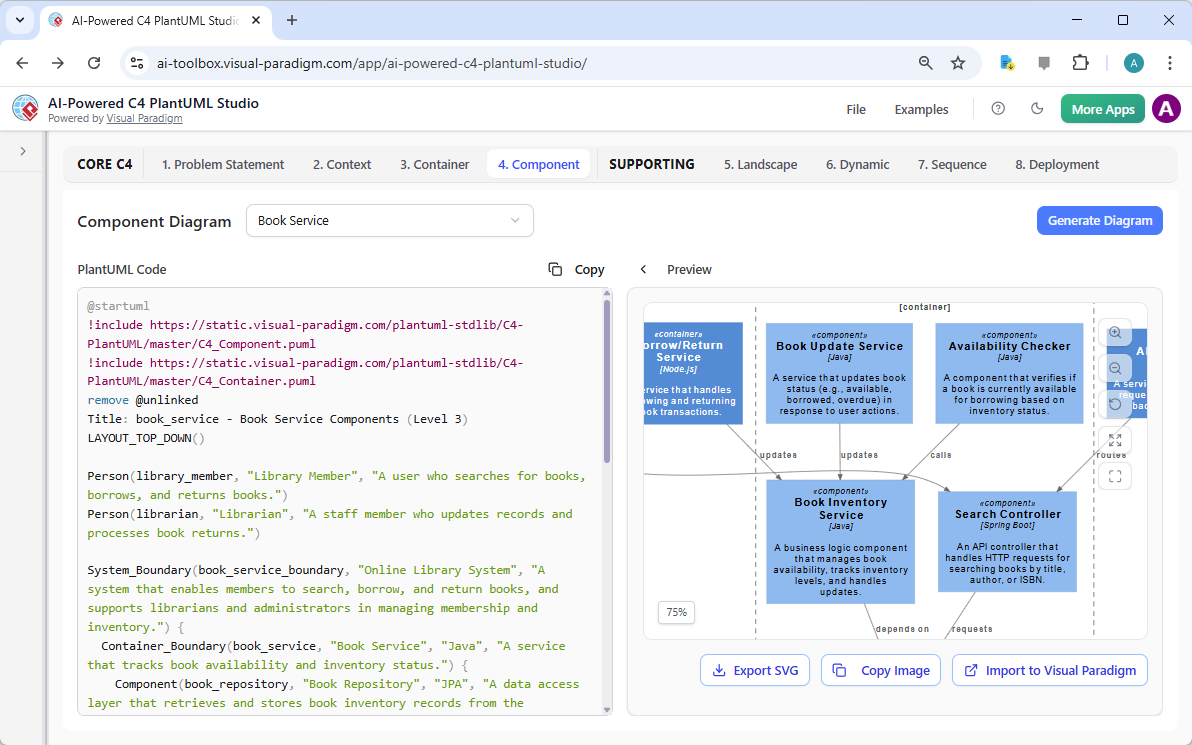Click the Generate Diagram button
The image size is (1192, 745).
pos(1099,220)
